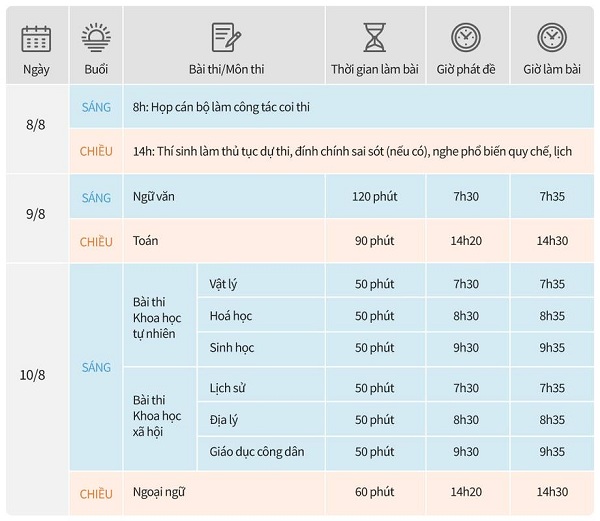Click the clock icon above Giờ phát đề

[466, 37]
